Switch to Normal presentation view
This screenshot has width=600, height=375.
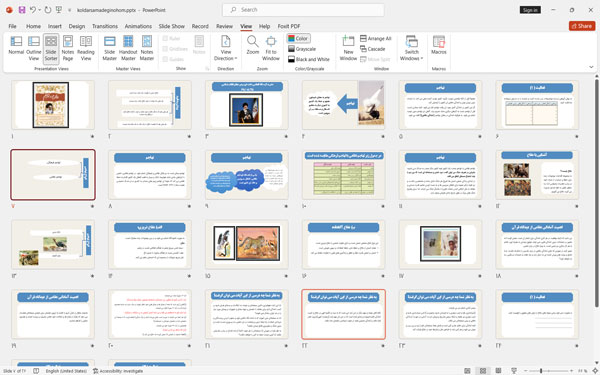click(x=16, y=48)
